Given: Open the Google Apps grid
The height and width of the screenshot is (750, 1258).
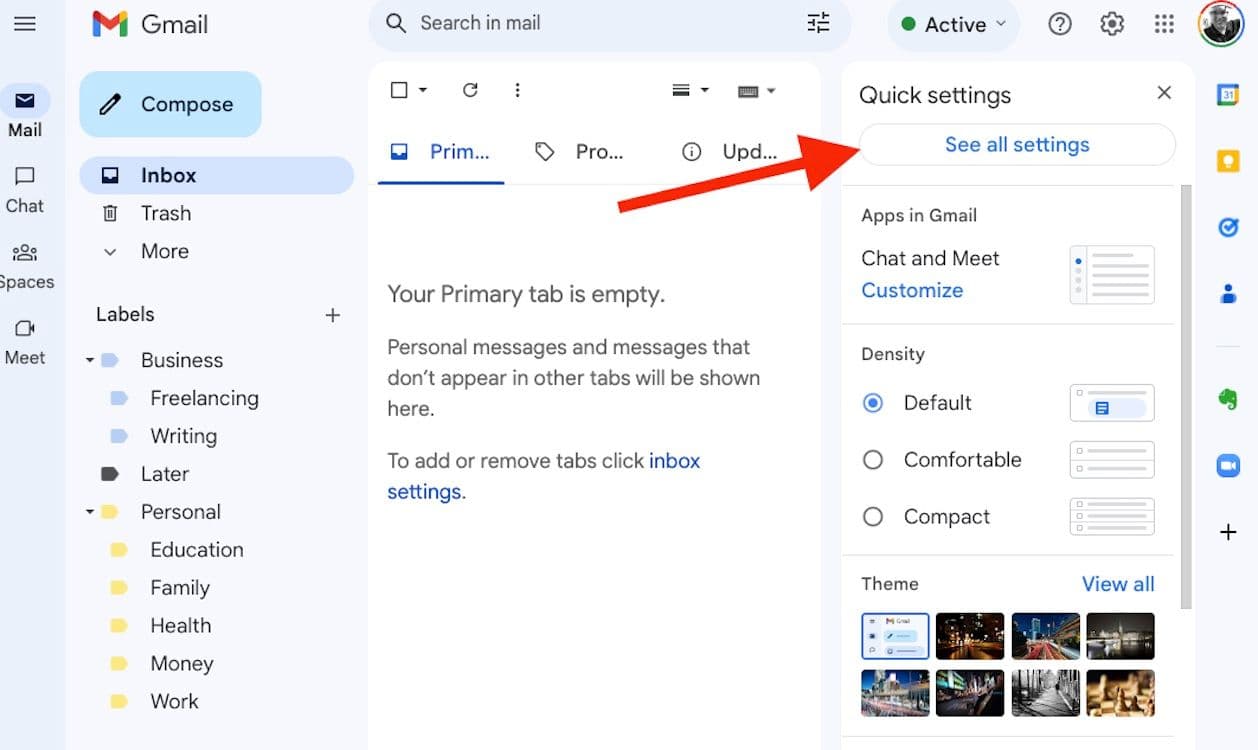Looking at the screenshot, I should tap(1163, 23).
